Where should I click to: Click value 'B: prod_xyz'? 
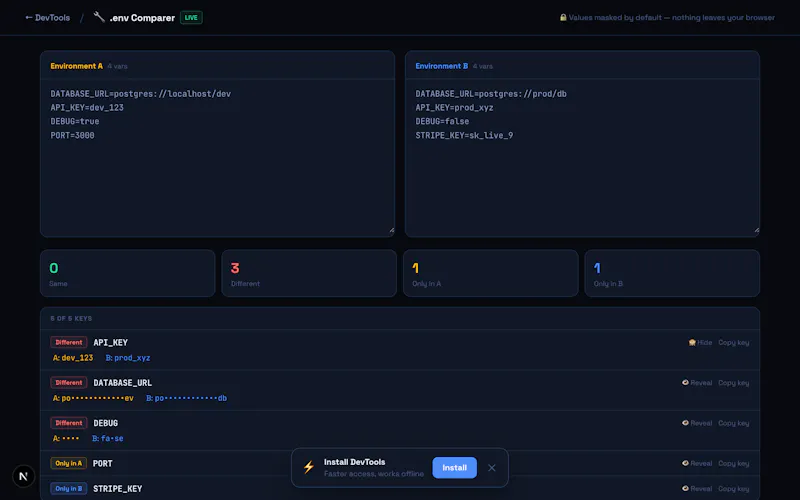[x=128, y=358]
